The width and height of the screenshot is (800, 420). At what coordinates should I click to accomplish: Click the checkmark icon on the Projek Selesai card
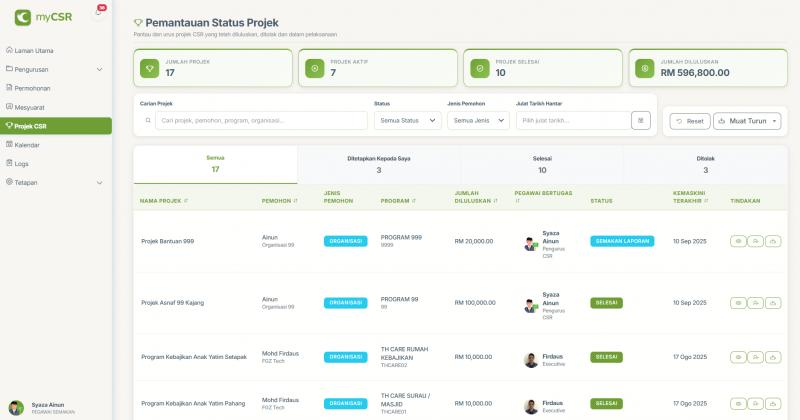click(480, 68)
